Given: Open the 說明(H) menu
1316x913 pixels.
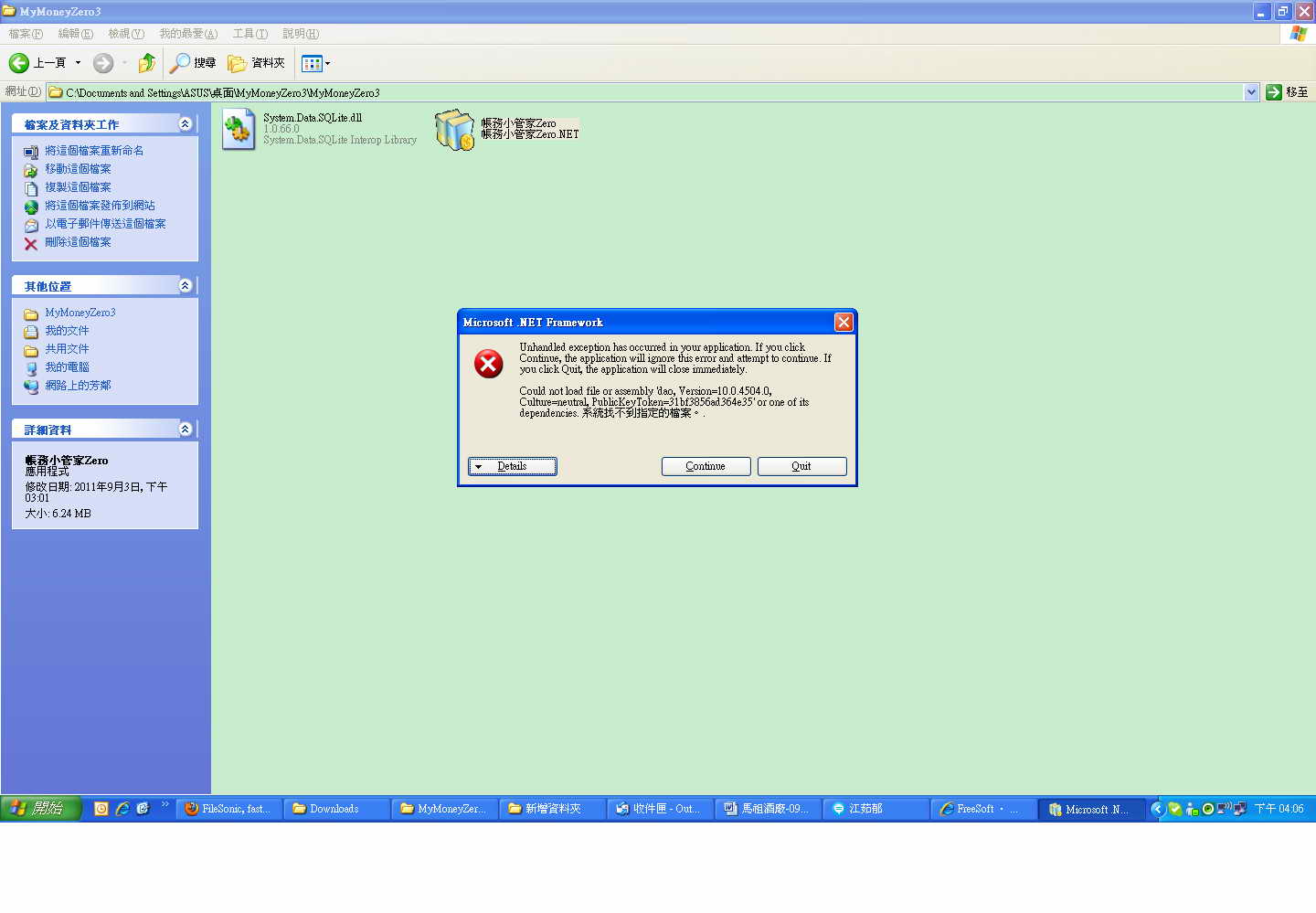Looking at the screenshot, I should click(x=300, y=34).
